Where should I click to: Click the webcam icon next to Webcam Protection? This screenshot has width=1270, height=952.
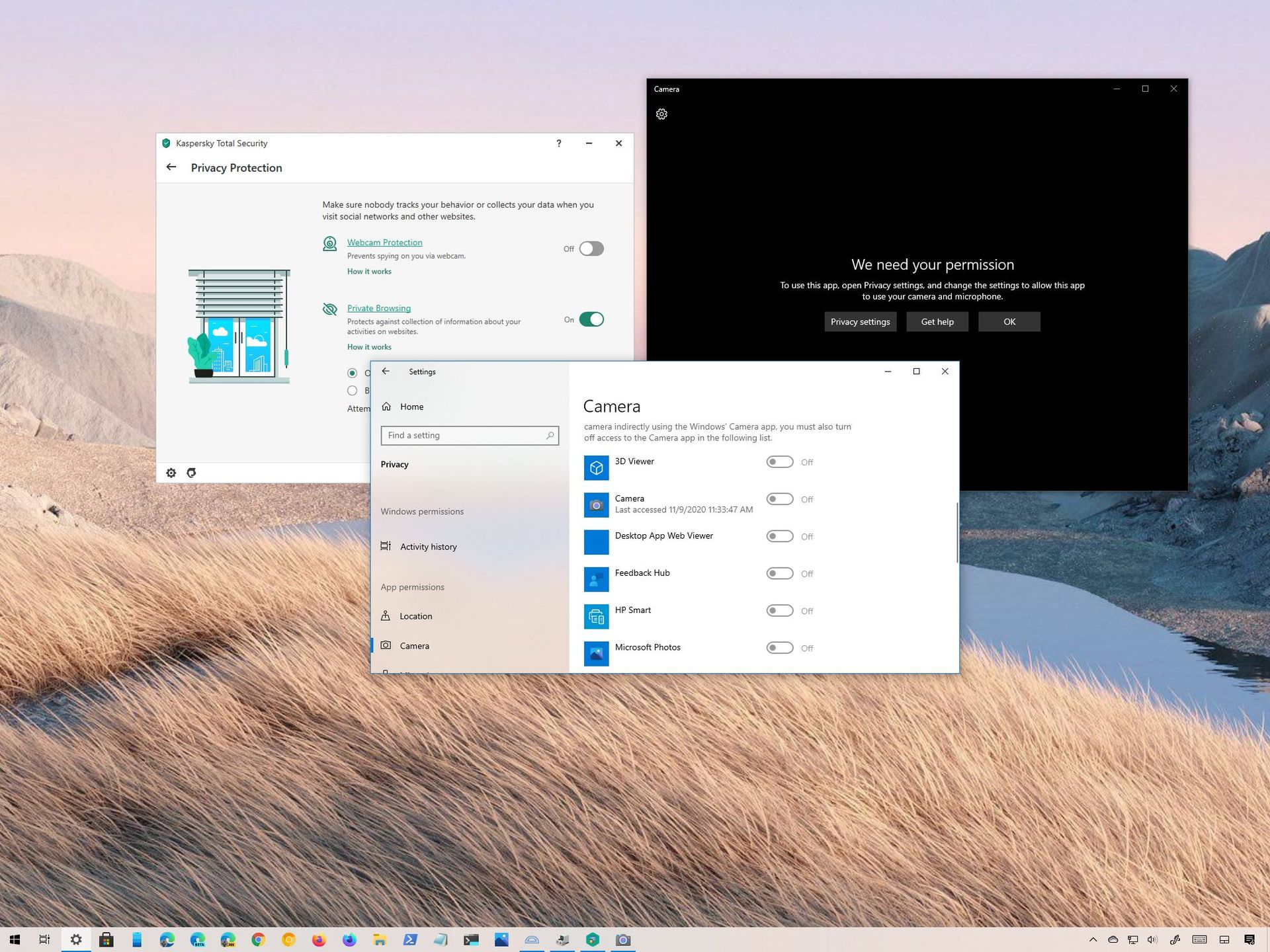[x=329, y=244]
